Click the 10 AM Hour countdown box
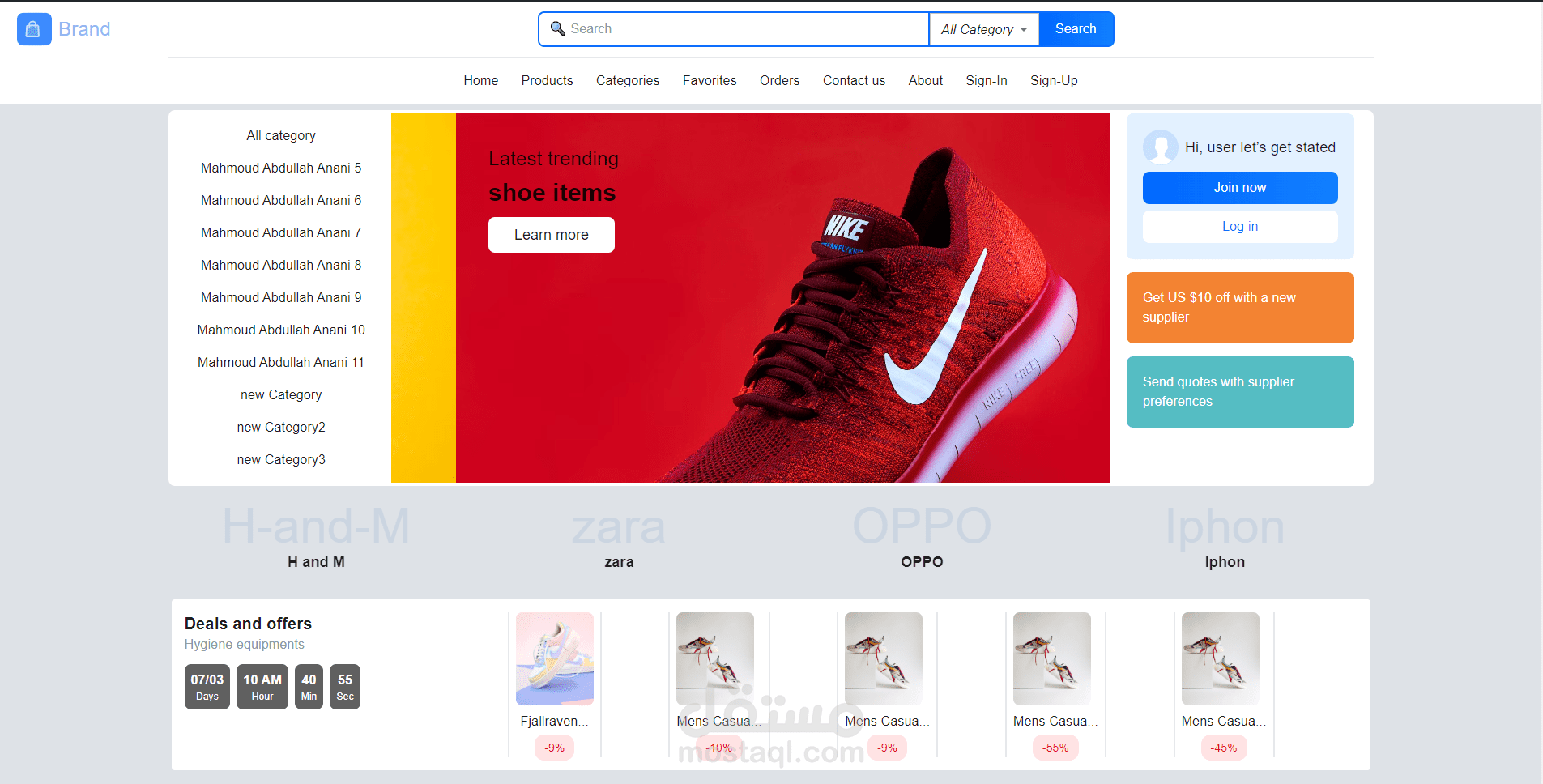Viewport: 1543px width, 784px height. tap(262, 687)
